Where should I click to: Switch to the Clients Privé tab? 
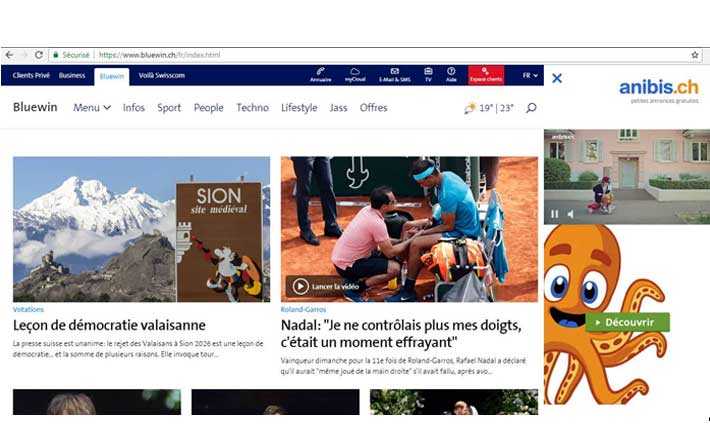tap(31, 75)
